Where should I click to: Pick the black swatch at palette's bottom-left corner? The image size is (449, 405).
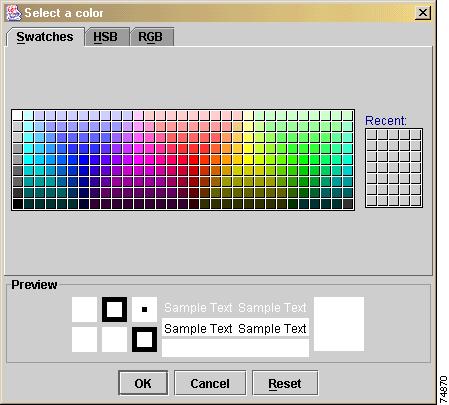(17, 204)
